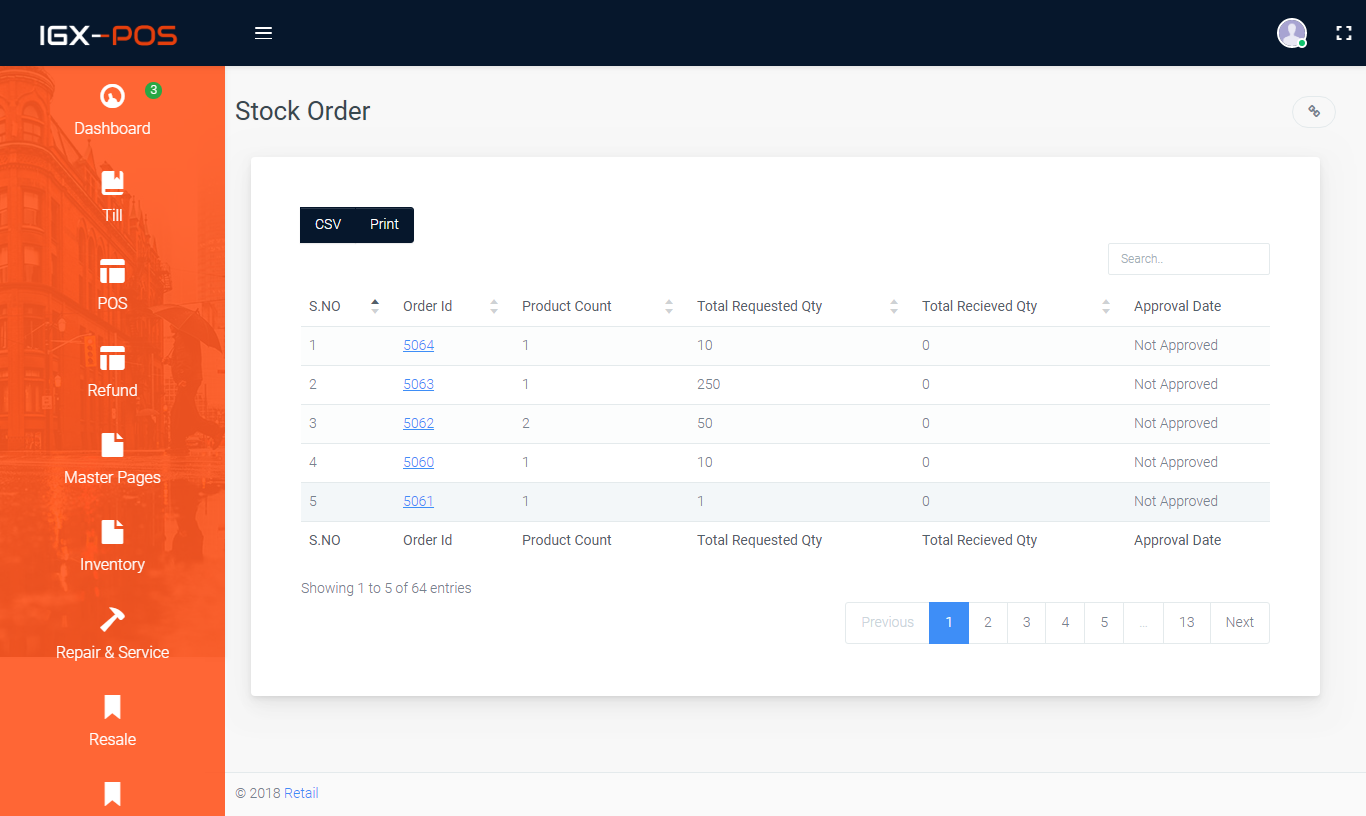Click the link icon button beside Stock Order
The width and height of the screenshot is (1366, 816).
[x=1314, y=112]
